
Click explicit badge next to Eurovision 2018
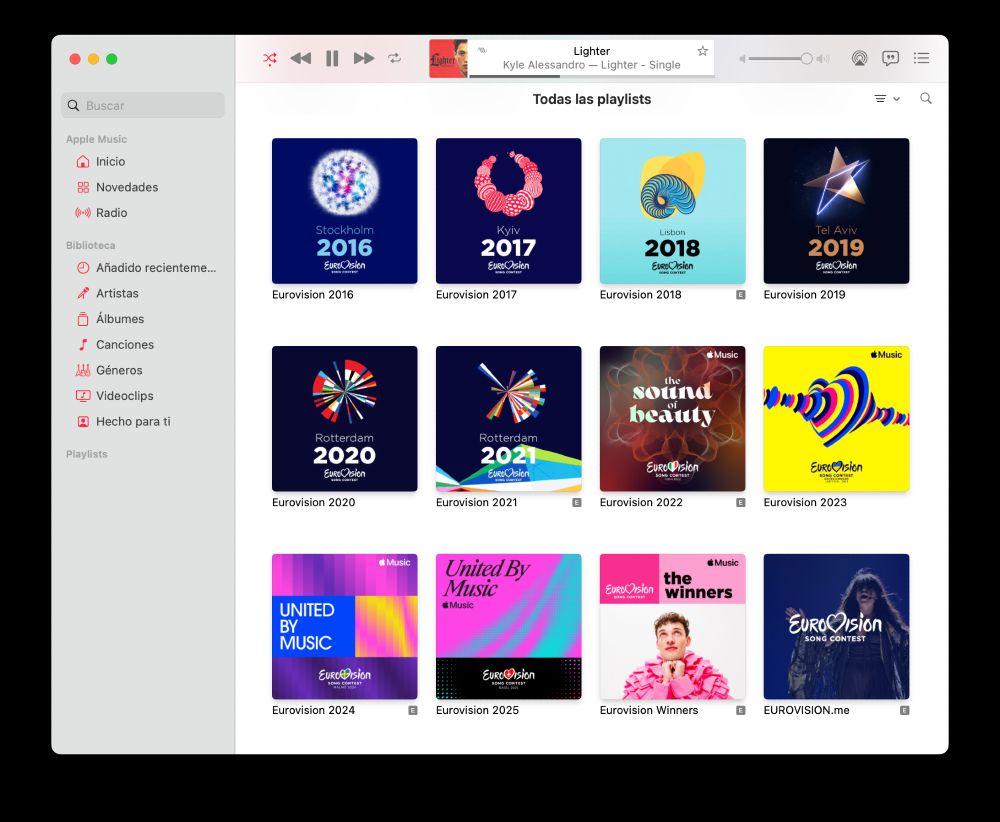(x=740, y=295)
